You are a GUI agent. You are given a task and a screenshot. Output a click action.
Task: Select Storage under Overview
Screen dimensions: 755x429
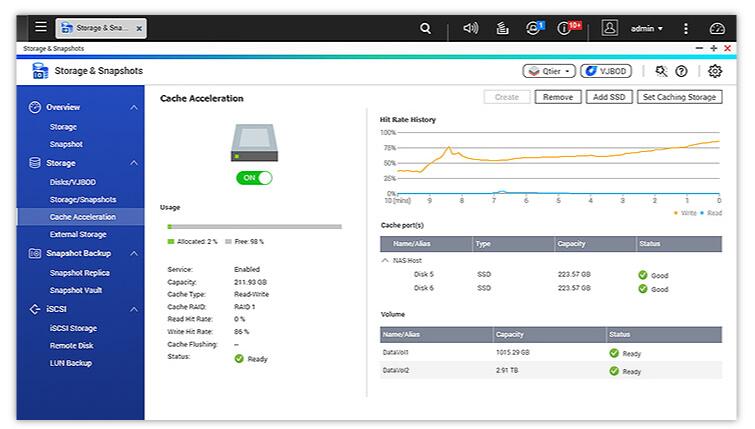63,127
